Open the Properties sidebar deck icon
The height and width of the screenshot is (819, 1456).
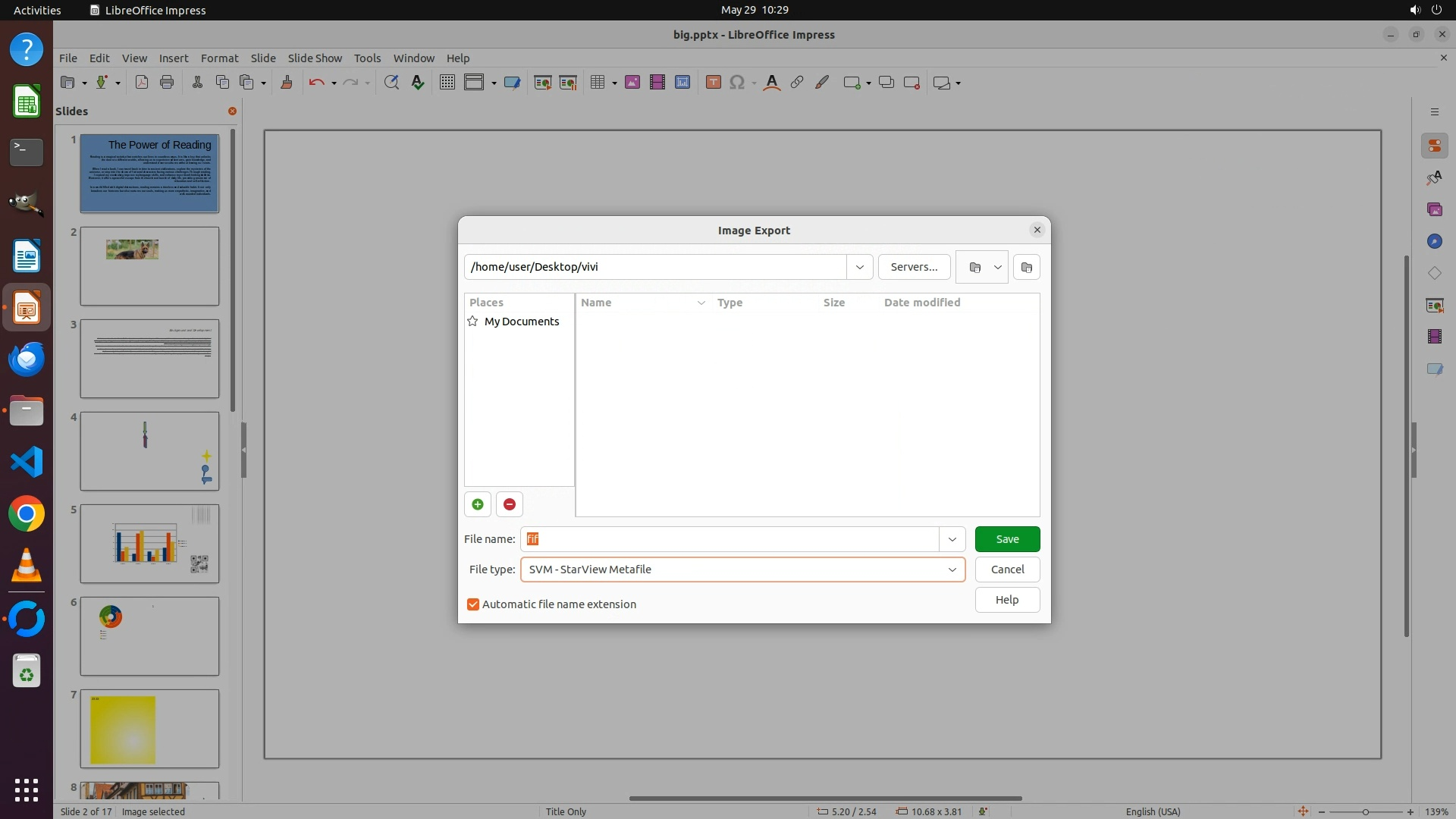(x=1434, y=146)
